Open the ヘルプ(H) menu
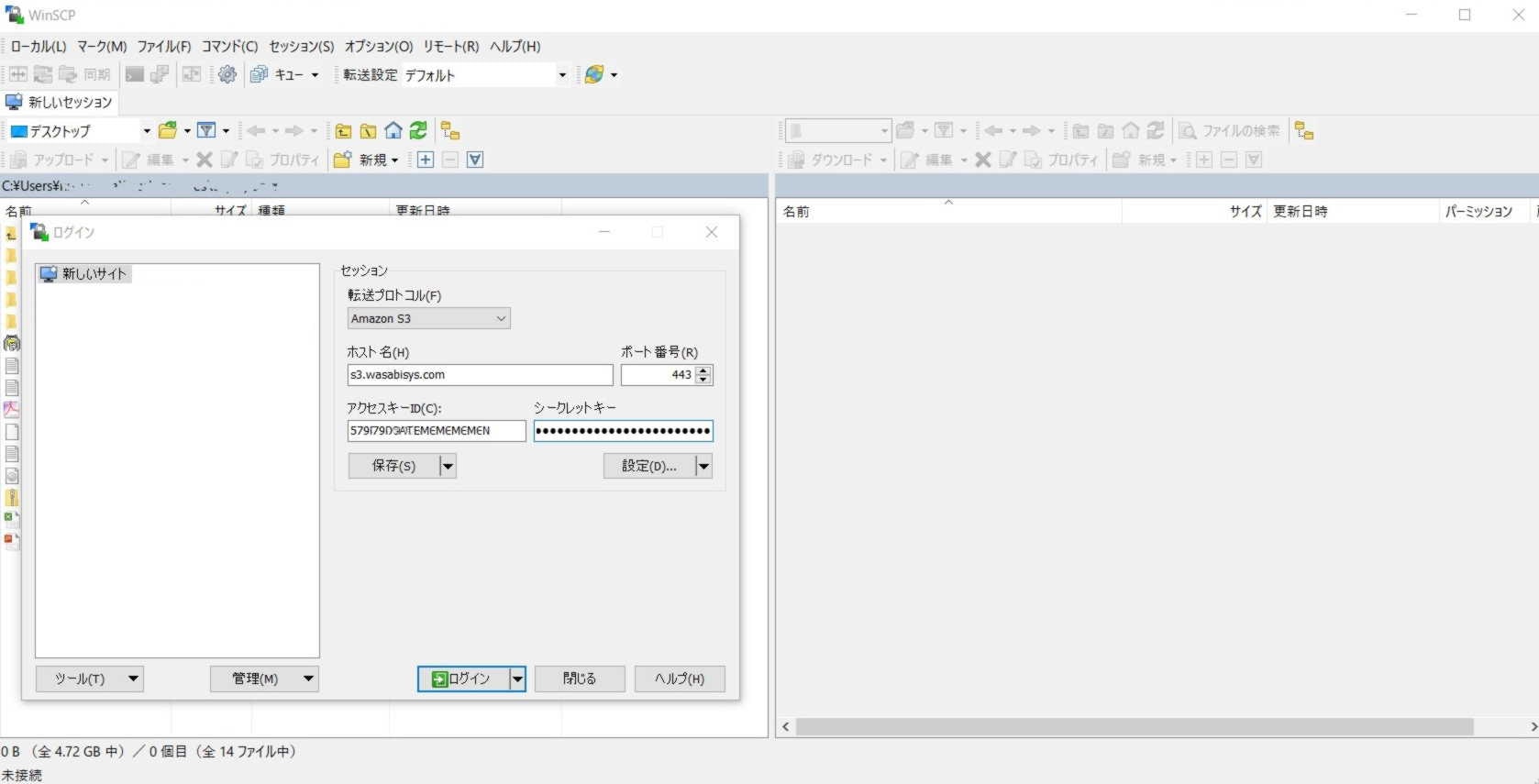Image resolution: width=1539 pixels, height=784 pixels. 515,46
